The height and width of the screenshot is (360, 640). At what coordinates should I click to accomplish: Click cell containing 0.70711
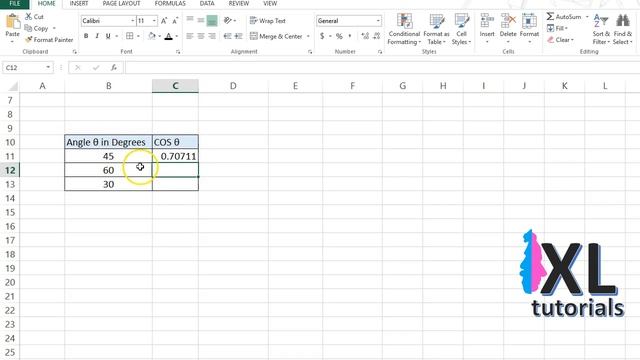[176, 156]
